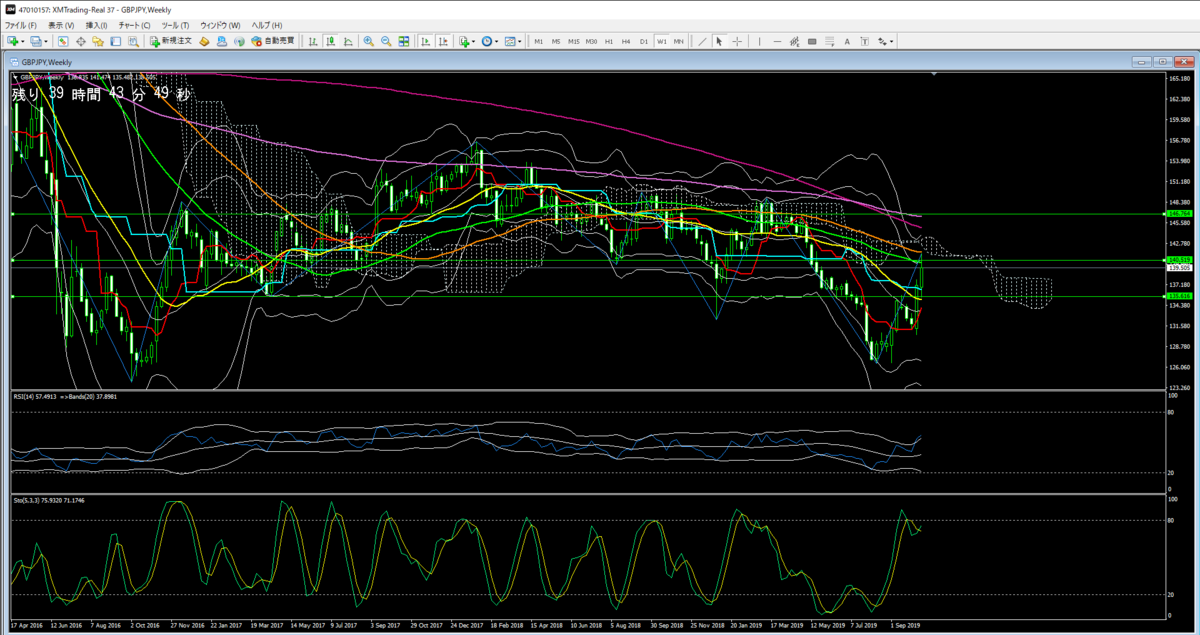Zoom out on the chart
Screen dimensions: 1200x635
click(386, 41)
